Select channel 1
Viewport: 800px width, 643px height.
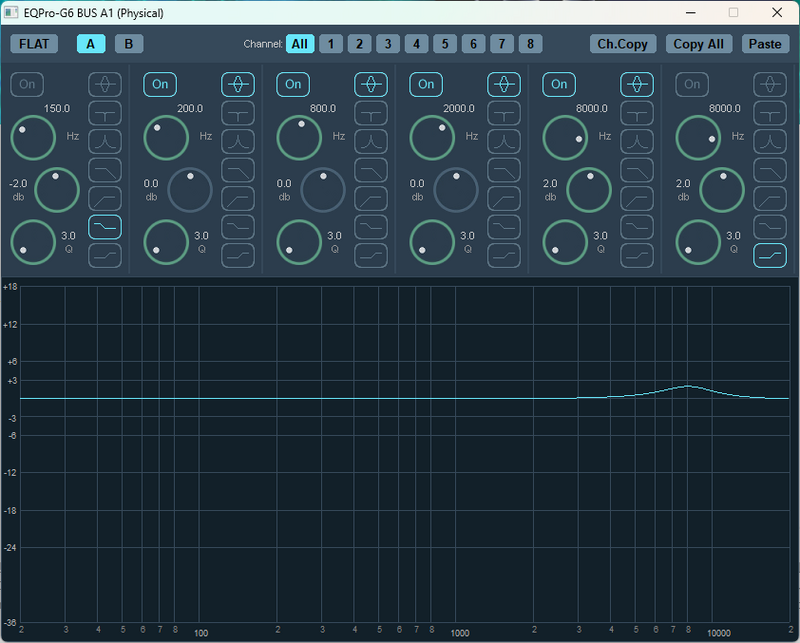(331, 44)
